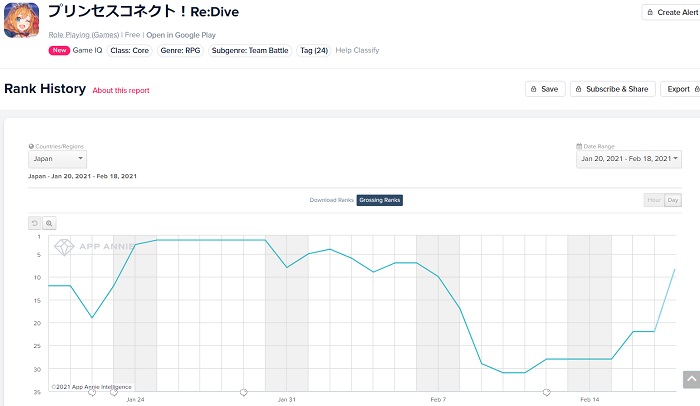Click the globe icon beside Countries/Regions

(31, 146)
